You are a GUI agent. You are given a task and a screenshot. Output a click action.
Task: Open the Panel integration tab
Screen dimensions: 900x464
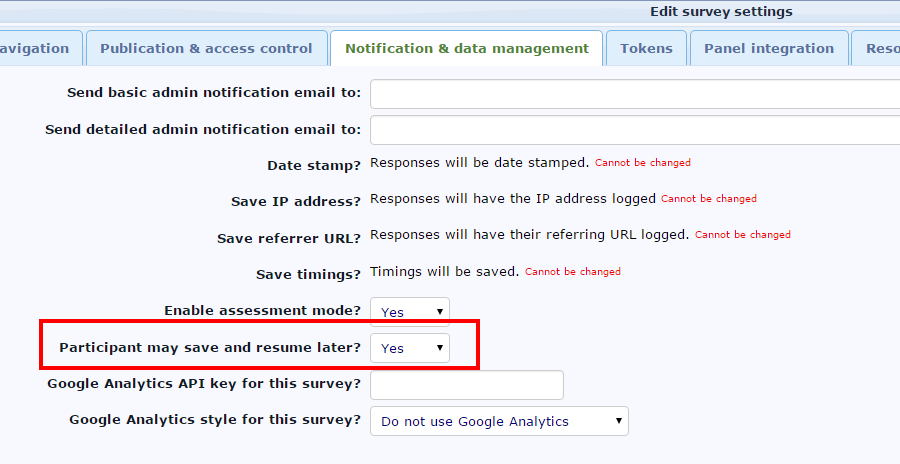pyautogui.click(x=768, y=48)
